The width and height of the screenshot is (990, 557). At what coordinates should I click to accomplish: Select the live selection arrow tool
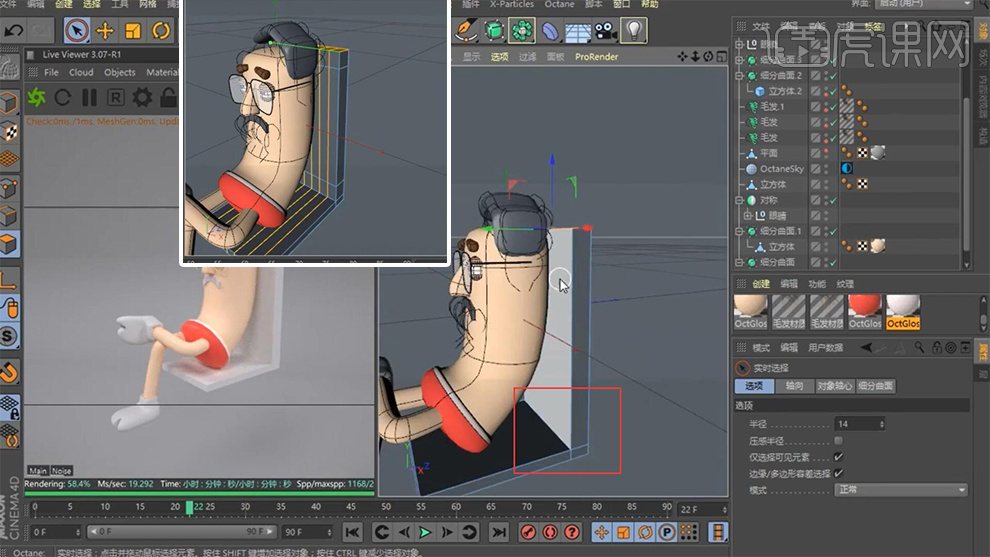coord(76,30)
